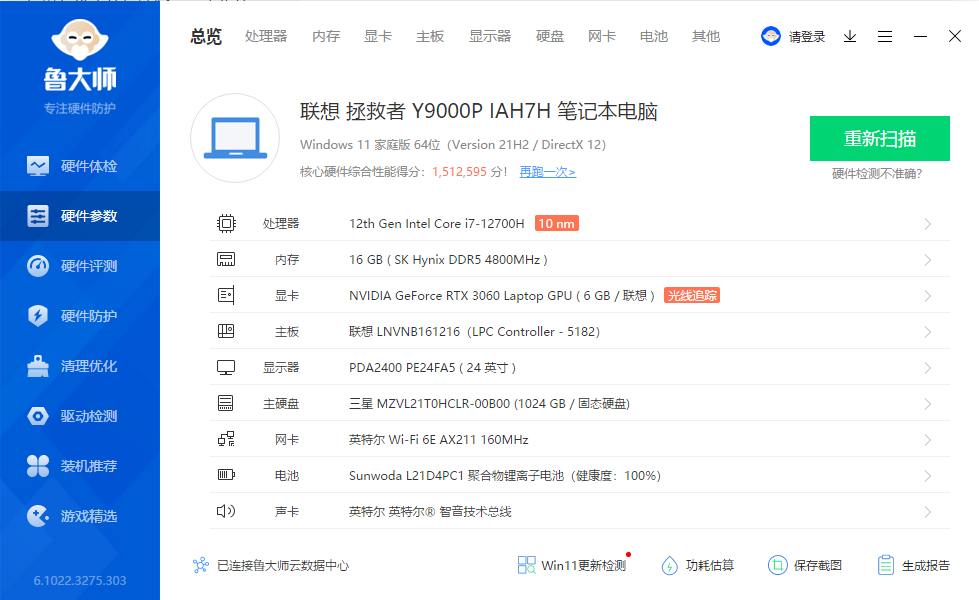This screenshot has width=979, height=600.
Task: Open 装机推荐 section
Action: [80, 466]
